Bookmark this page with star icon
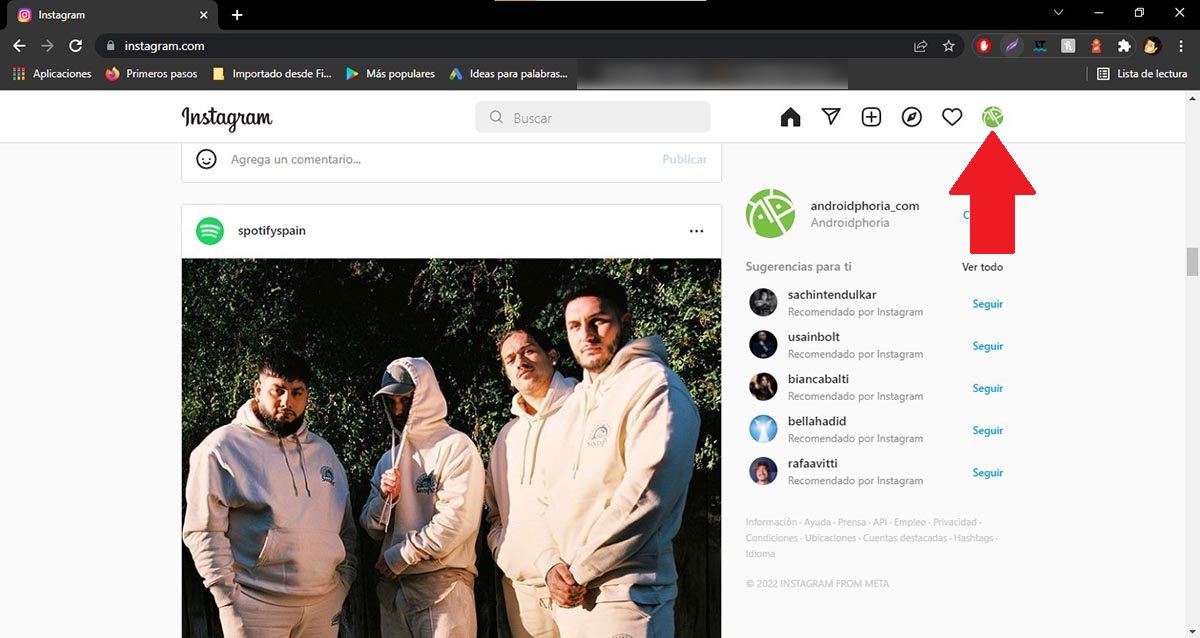 click(948, 46)
